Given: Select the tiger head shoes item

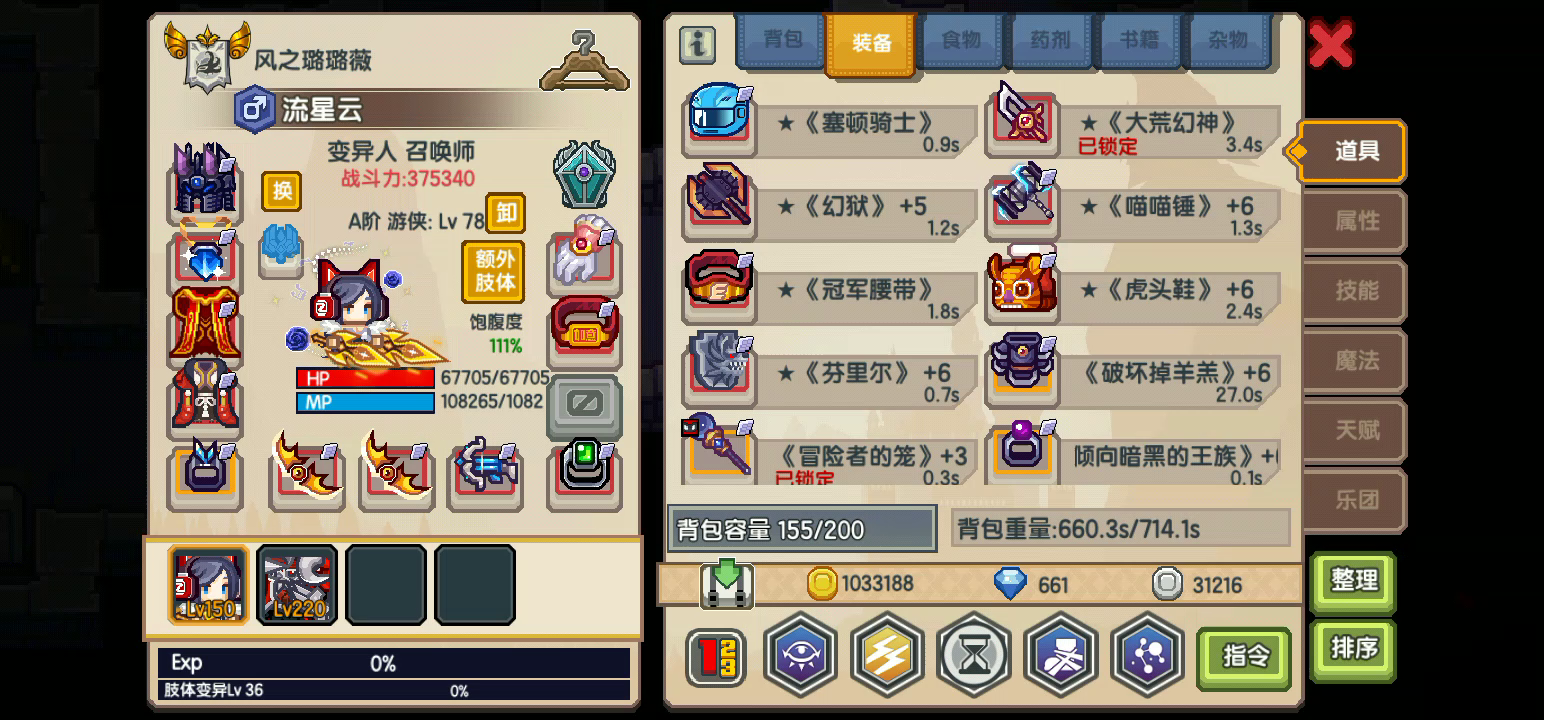Looking at the screenshot, I should click(x=1021, y=285).
